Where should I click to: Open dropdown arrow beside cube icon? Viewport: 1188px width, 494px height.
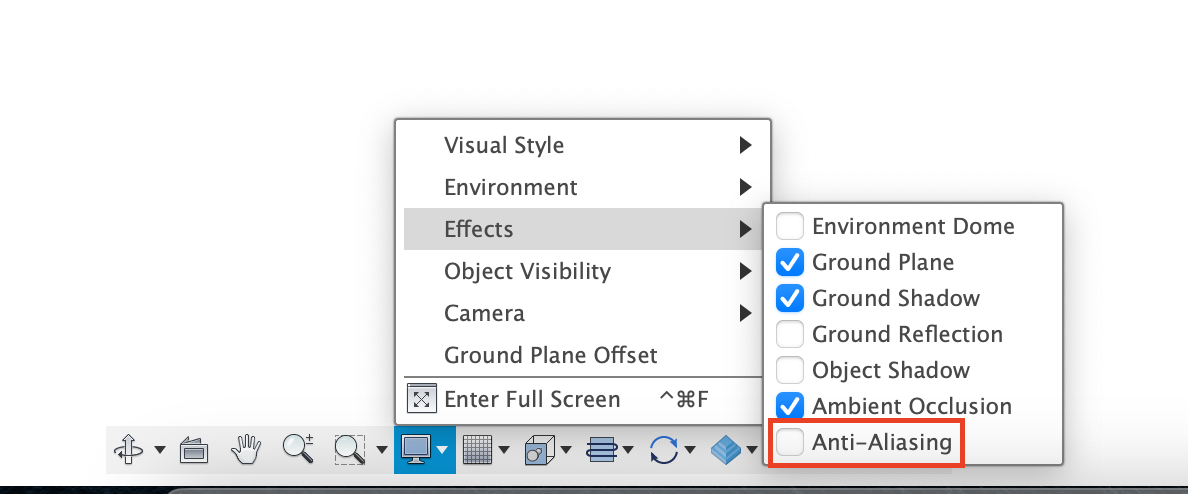tap(567, 450)
